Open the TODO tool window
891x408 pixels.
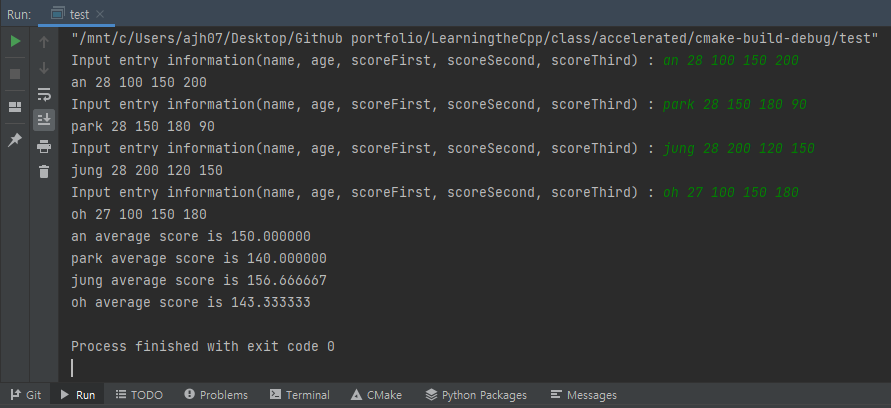tap(139, 395)
